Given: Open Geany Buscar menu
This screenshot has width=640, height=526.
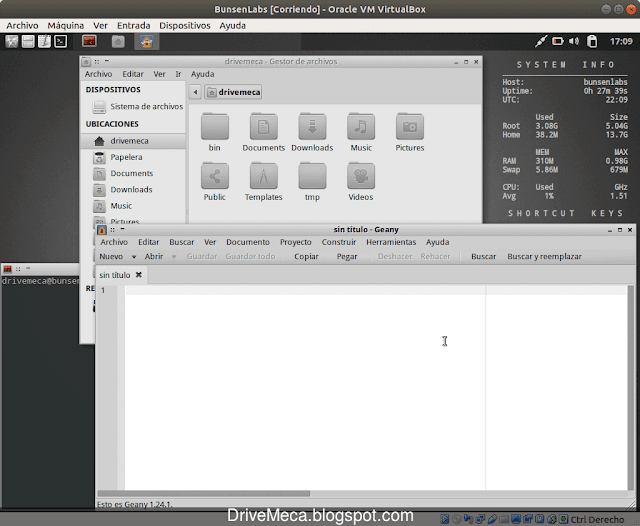Looking at the screenshot, I should 182,242.
